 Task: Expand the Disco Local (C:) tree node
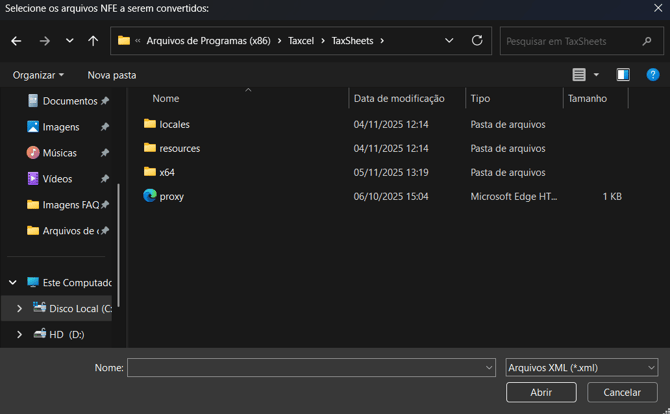tap(19, 309)
